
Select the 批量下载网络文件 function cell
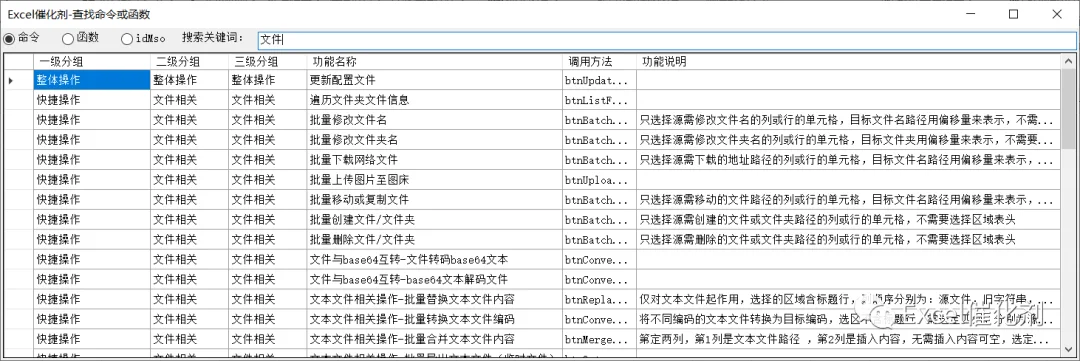pos(435,160)
